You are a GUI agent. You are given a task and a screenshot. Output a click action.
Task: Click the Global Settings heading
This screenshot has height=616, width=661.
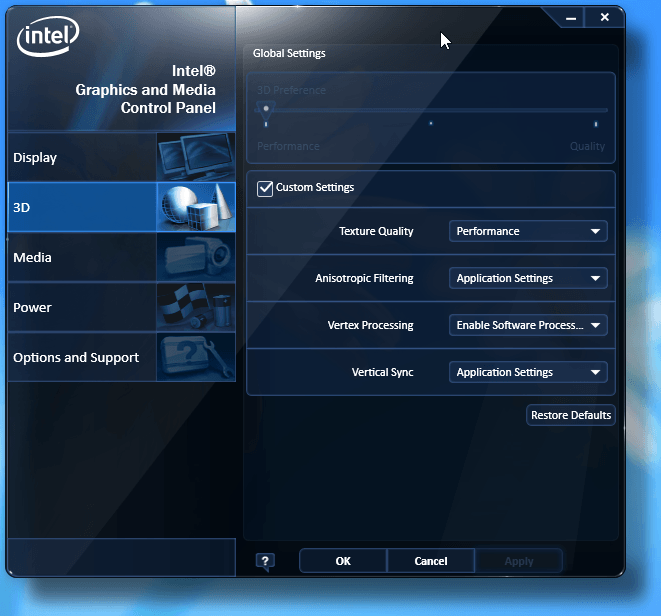coord(289,54)
